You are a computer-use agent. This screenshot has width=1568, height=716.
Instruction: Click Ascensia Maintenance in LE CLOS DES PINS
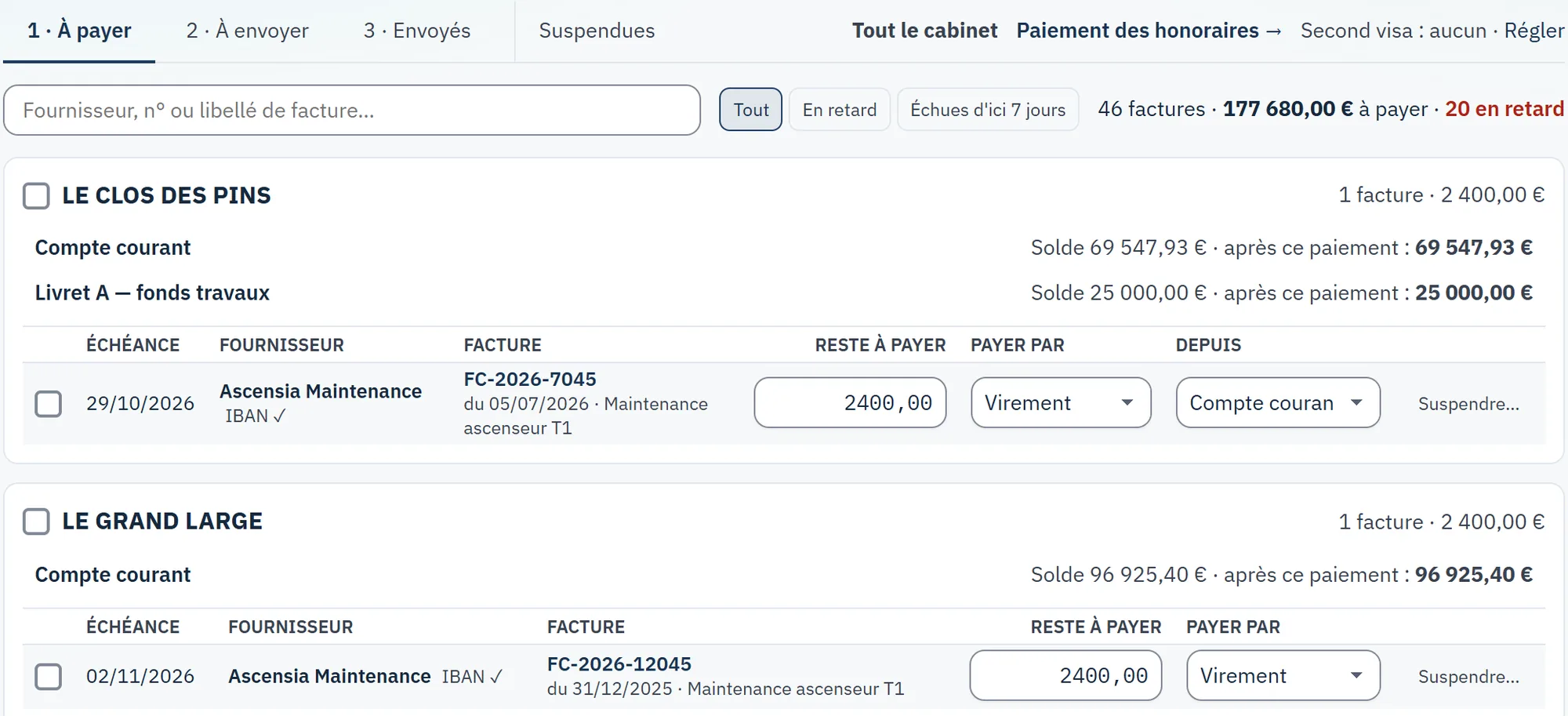tap(321, 391)
